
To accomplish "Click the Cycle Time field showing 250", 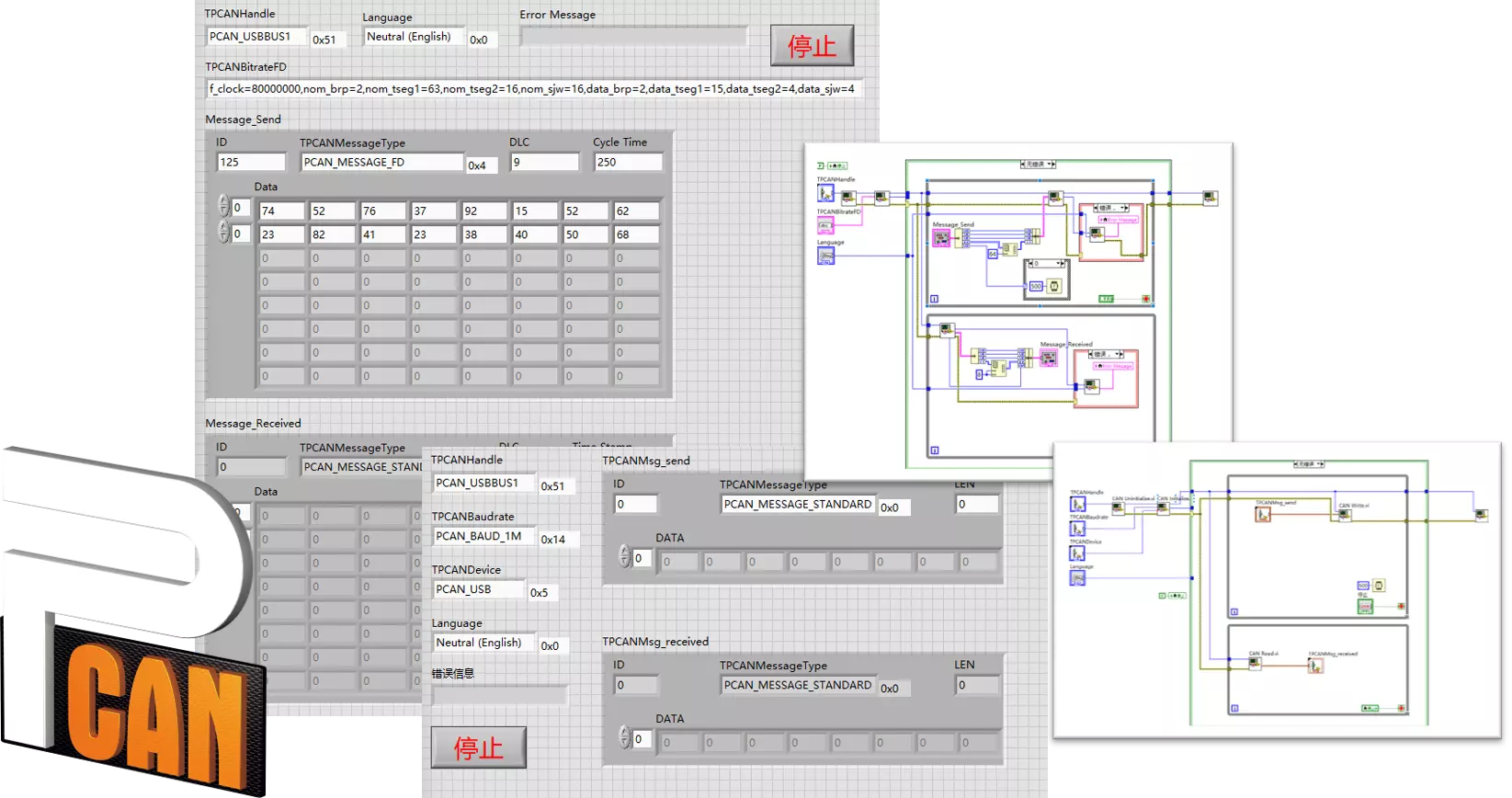I will 628,163.
